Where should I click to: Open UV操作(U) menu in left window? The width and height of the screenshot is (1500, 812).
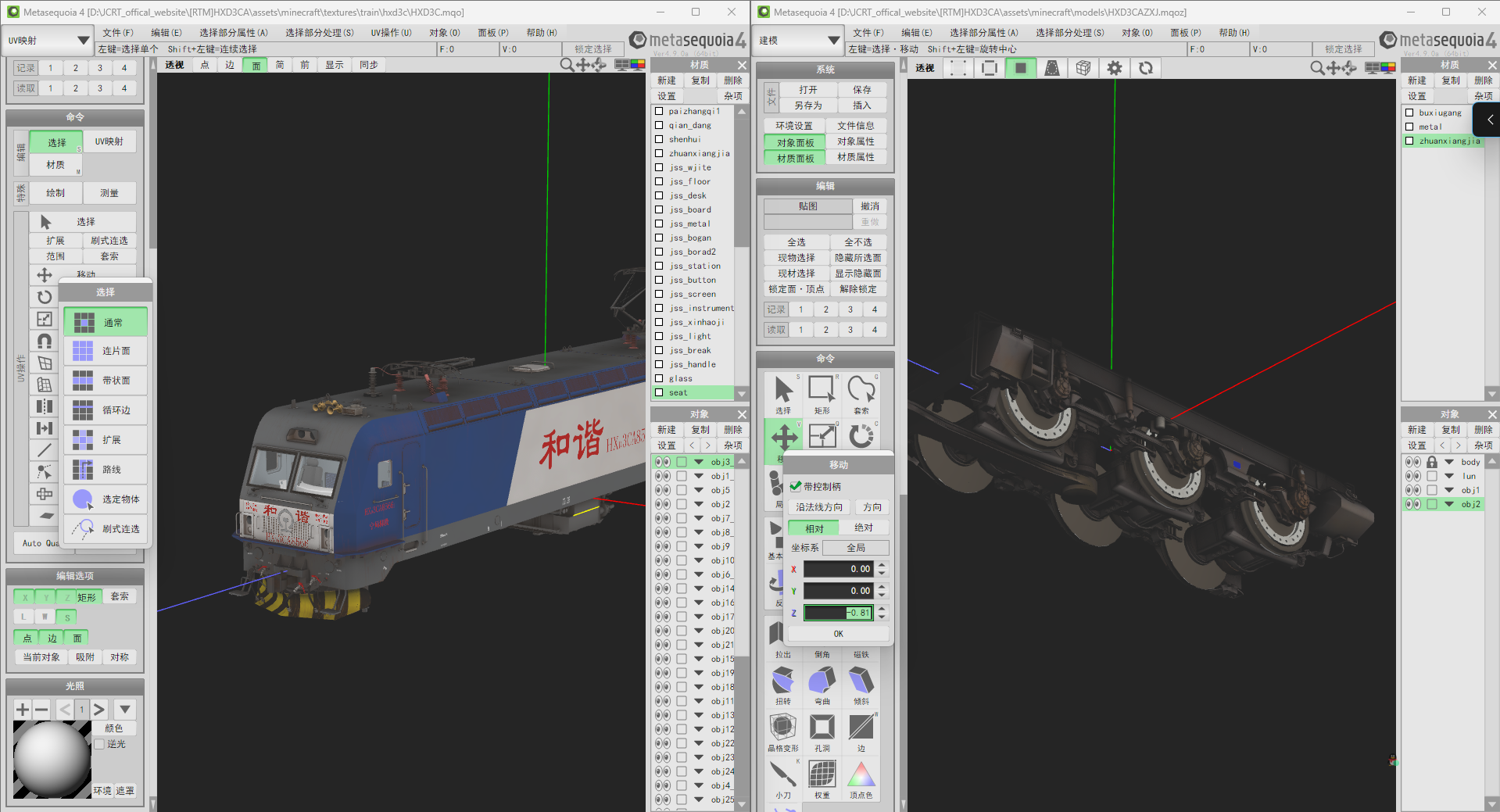391,33
